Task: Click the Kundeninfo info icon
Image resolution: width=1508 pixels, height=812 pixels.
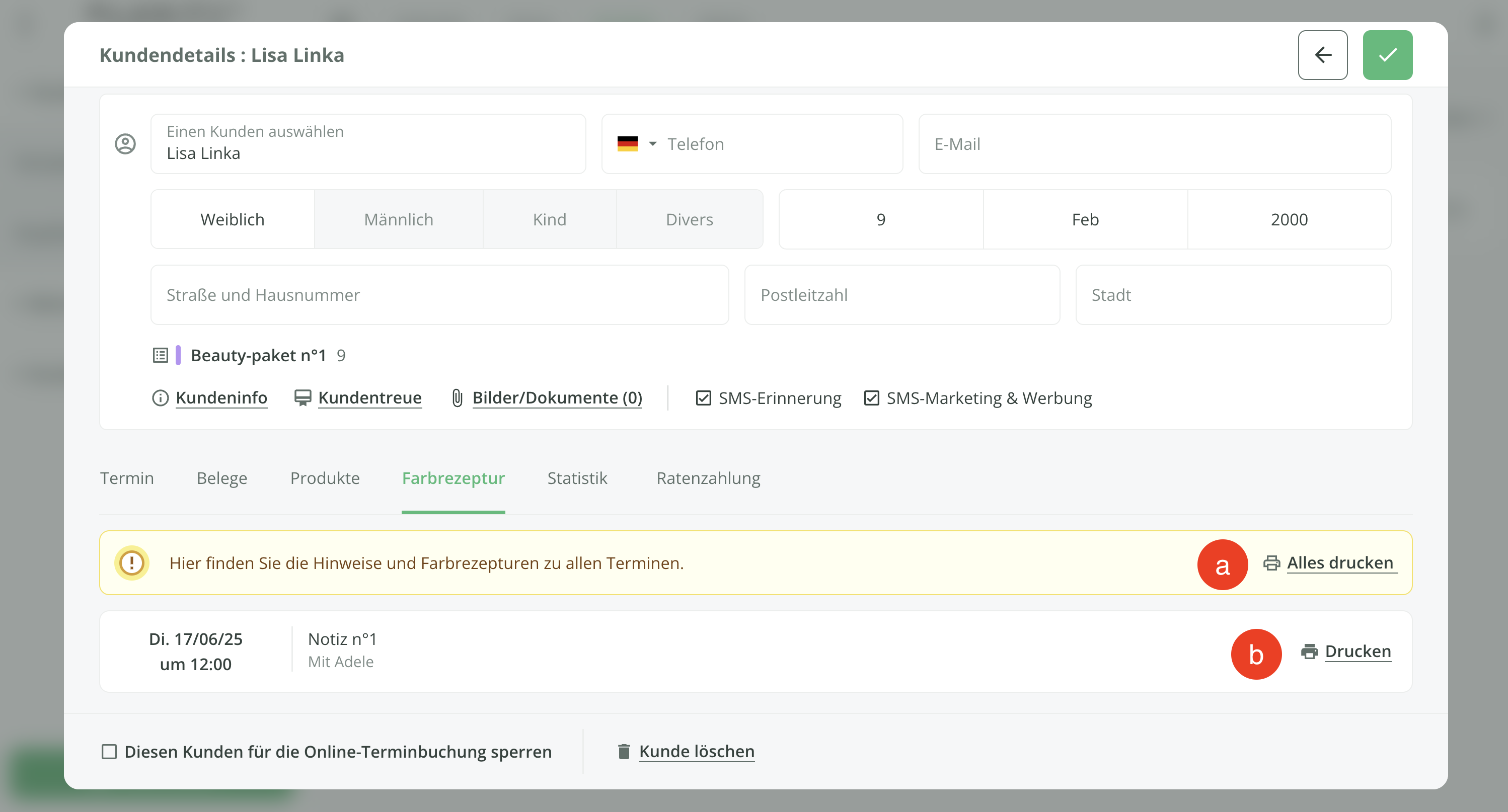Action: point(161,398)
